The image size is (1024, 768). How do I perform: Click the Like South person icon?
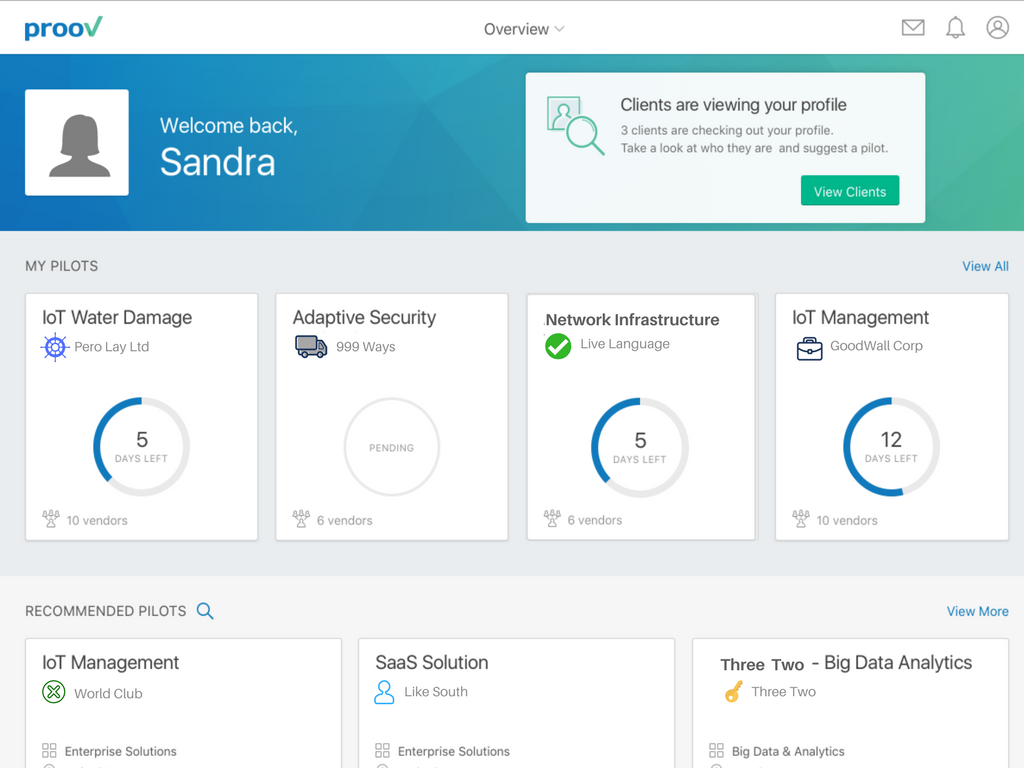click(384, 692)
